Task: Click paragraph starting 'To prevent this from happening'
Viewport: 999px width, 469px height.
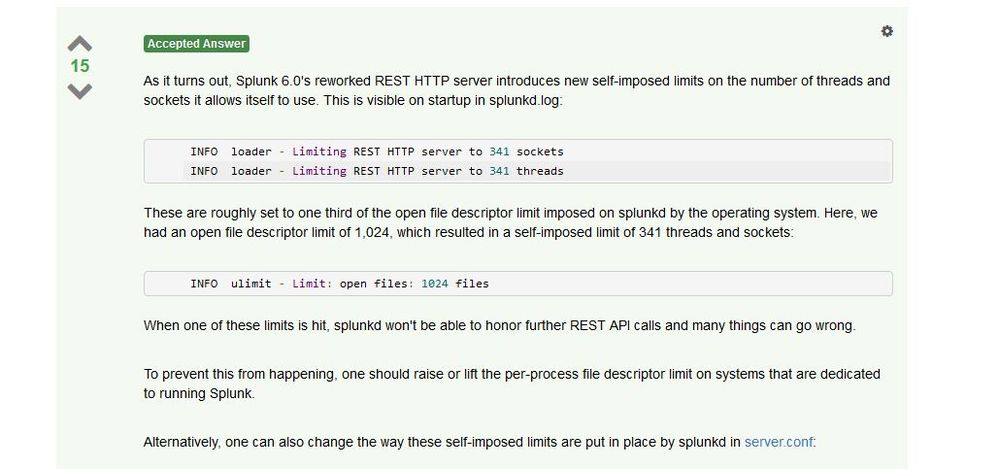Action: 512,384
